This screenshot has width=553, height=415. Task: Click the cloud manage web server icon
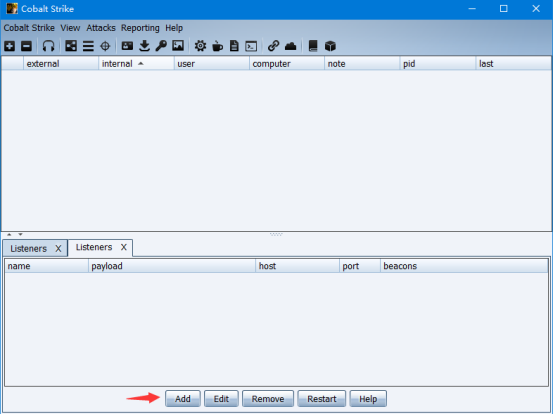tap(291, 46)
